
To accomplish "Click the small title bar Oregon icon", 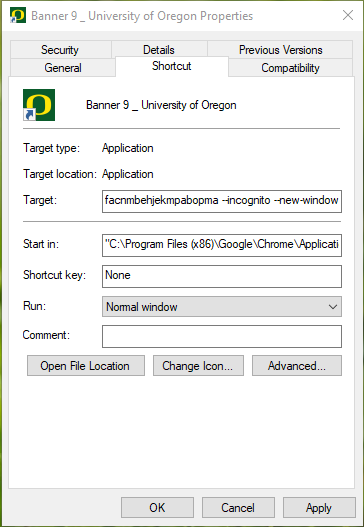I will [18, 15].
